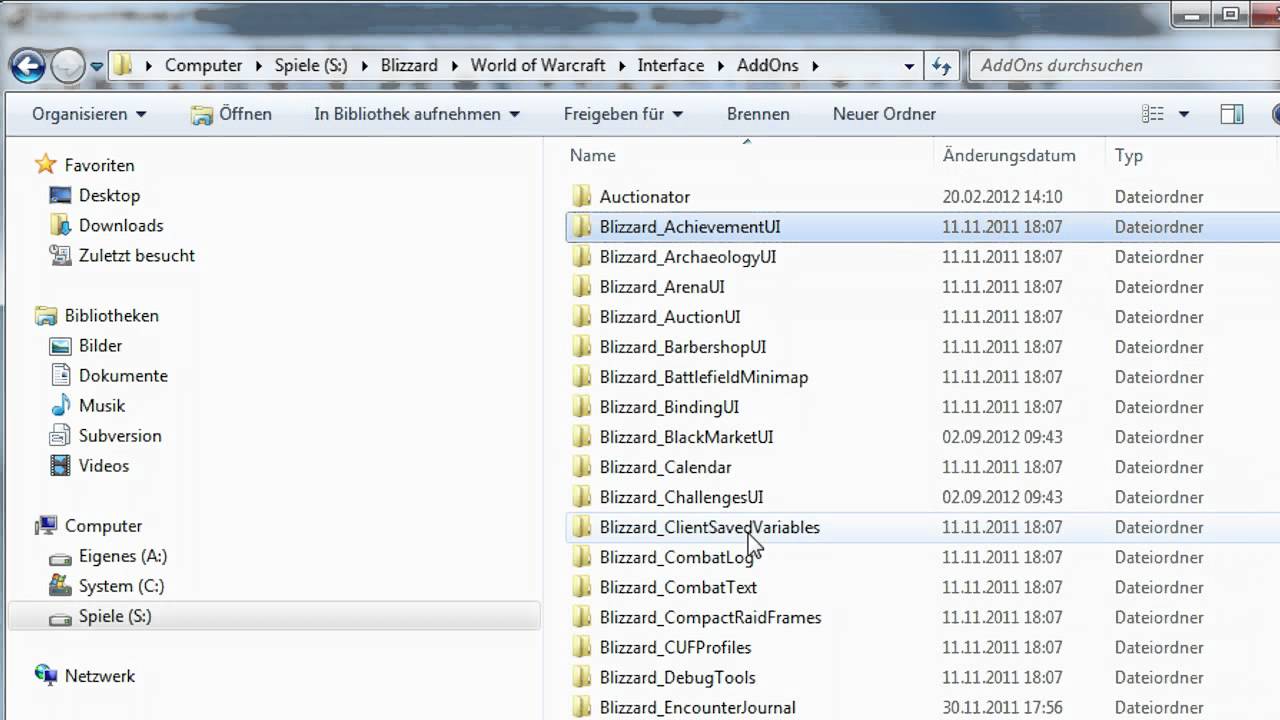Screen dimensions: 1280x720
Task: Open the 'Freigeben für' menu
Action: pyautogui.click(x=623, y=114)
